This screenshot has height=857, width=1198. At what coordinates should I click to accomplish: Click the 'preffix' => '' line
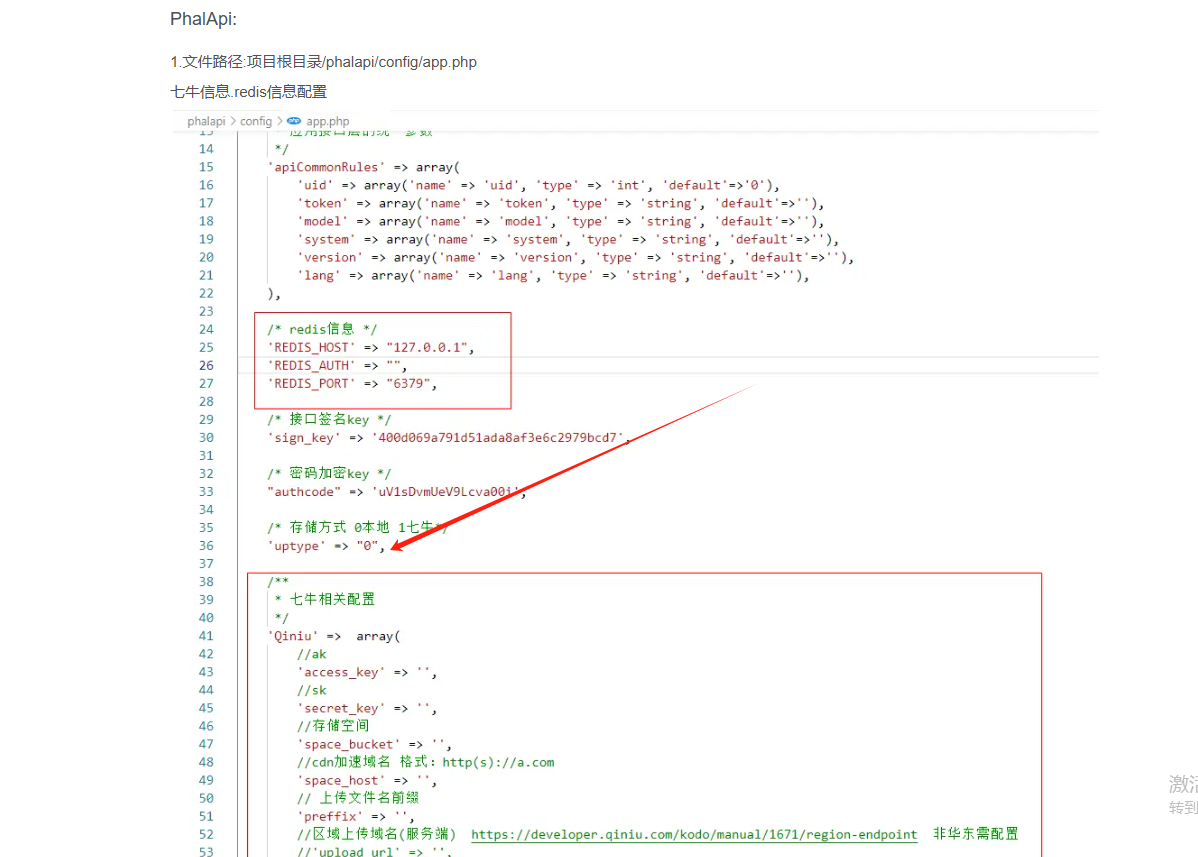pos(356,817)
